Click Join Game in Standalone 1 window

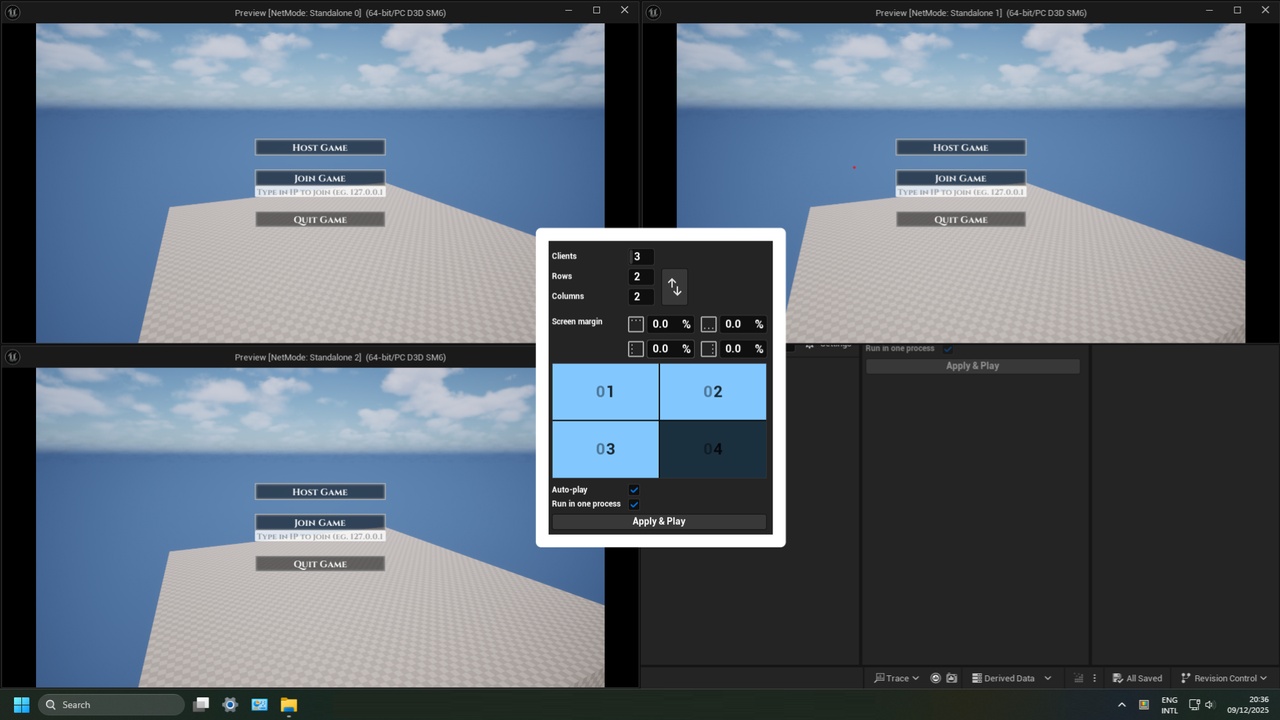(961, 178)
